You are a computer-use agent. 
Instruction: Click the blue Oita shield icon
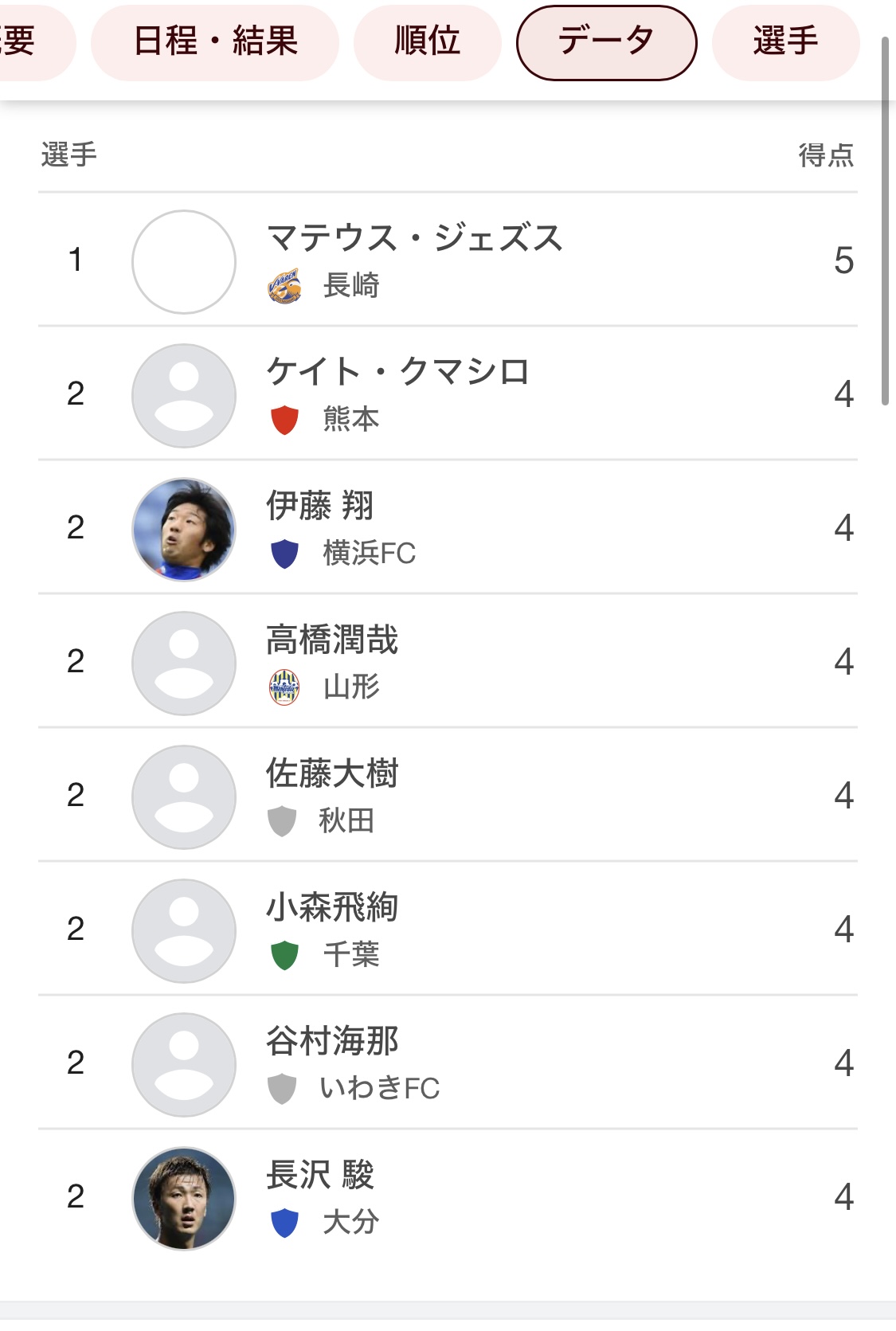pos(284,1223)
